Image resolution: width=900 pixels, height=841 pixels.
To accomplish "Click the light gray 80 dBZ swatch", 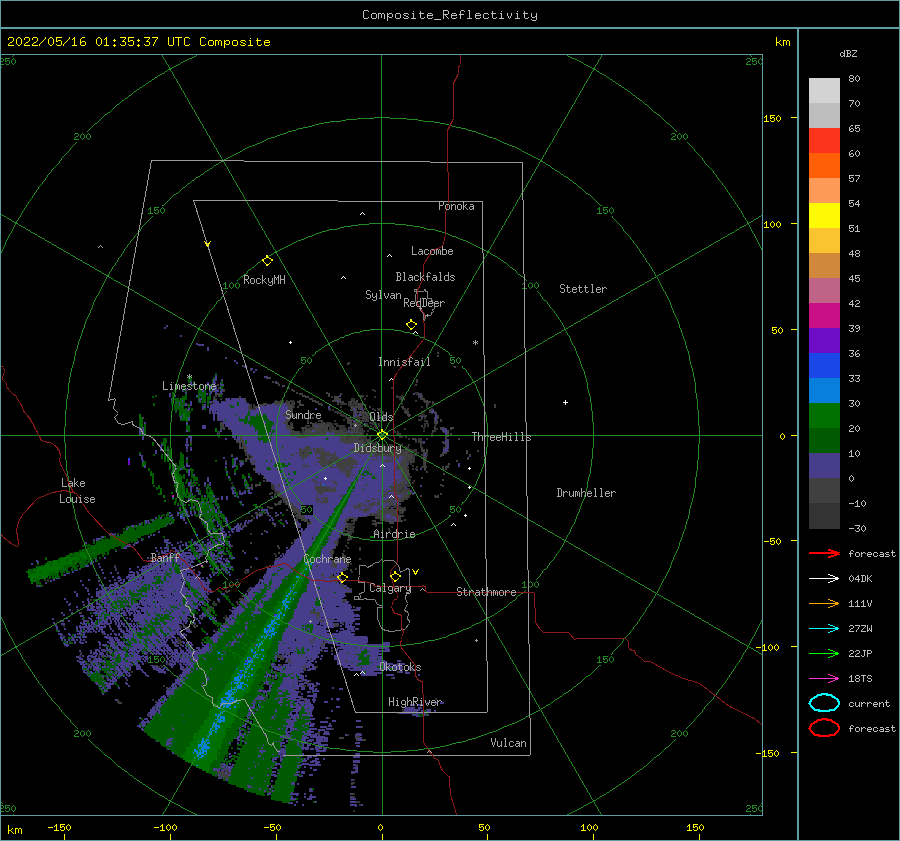I will coord(824,90).
